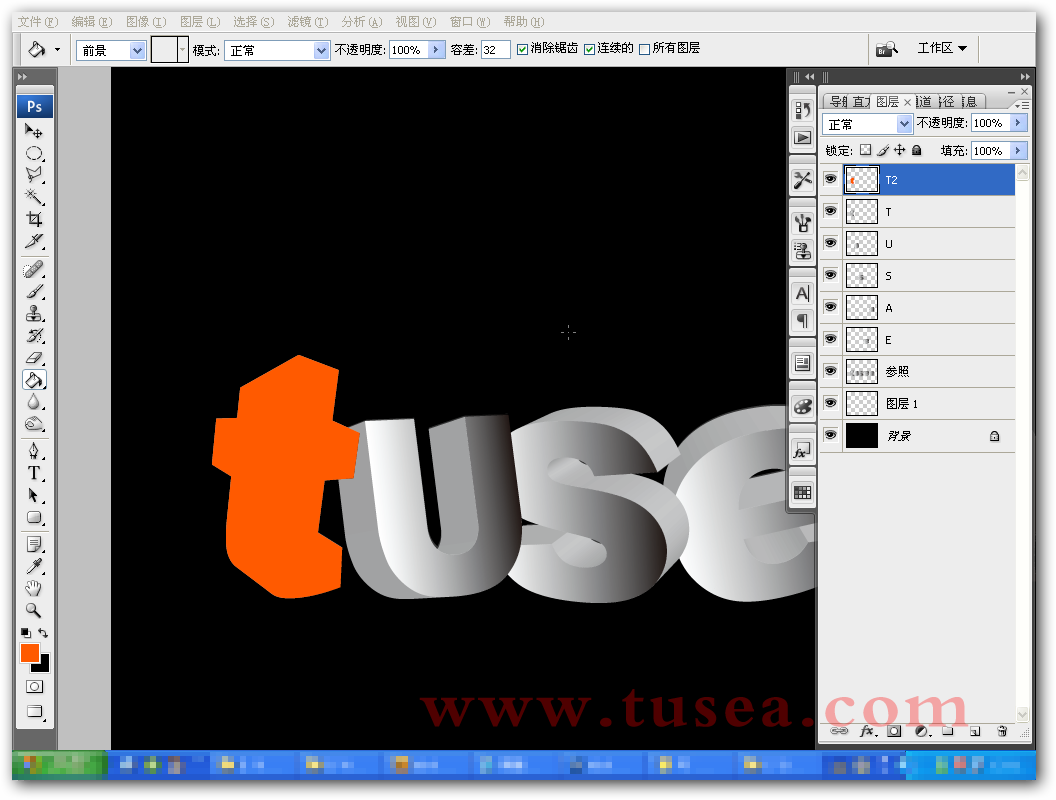Select the Rounded Rectangle shape tool

[34, 517]
